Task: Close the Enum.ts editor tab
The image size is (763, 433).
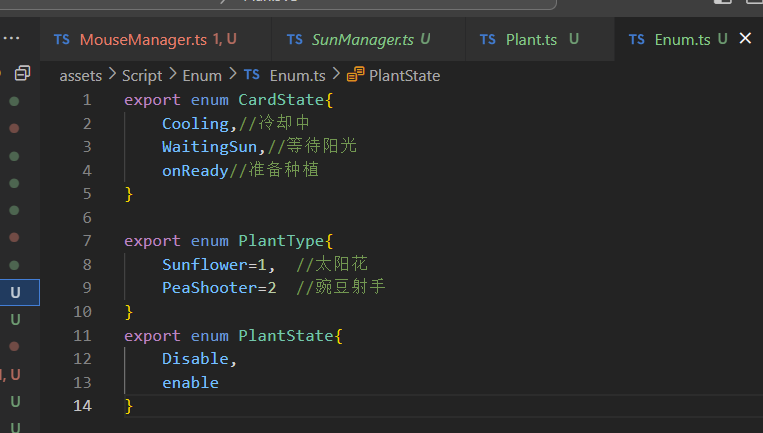Action: pos(744,39)
